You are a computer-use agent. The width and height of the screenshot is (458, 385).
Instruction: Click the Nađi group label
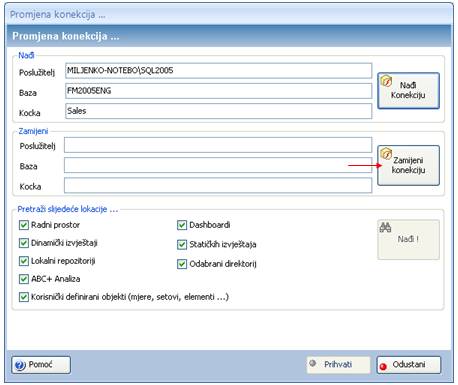point(26,55)
